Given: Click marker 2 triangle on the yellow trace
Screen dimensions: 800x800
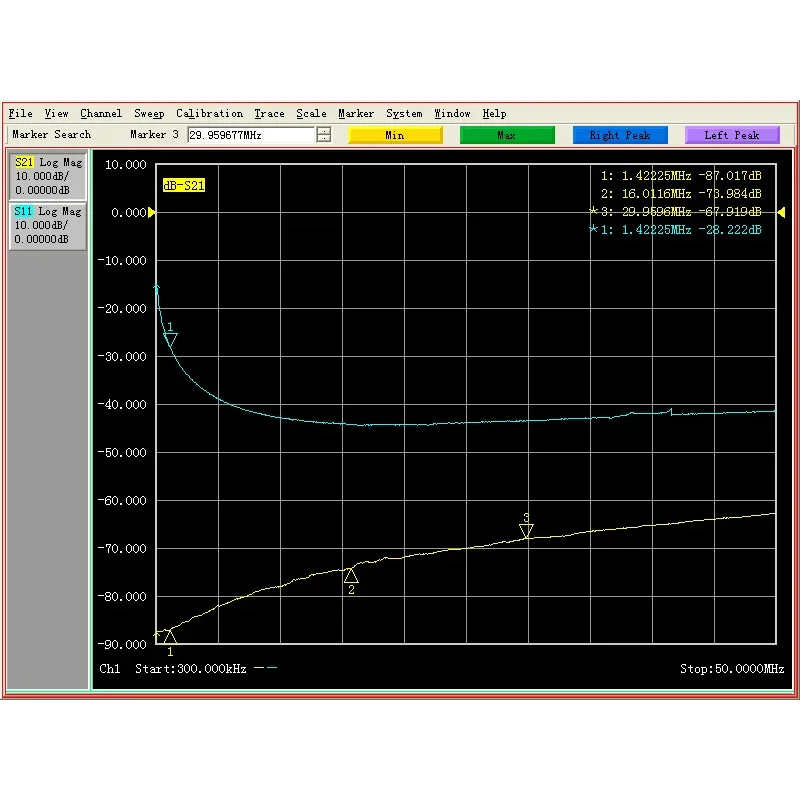Looking at the screenshot, I should tap(351, 577).
